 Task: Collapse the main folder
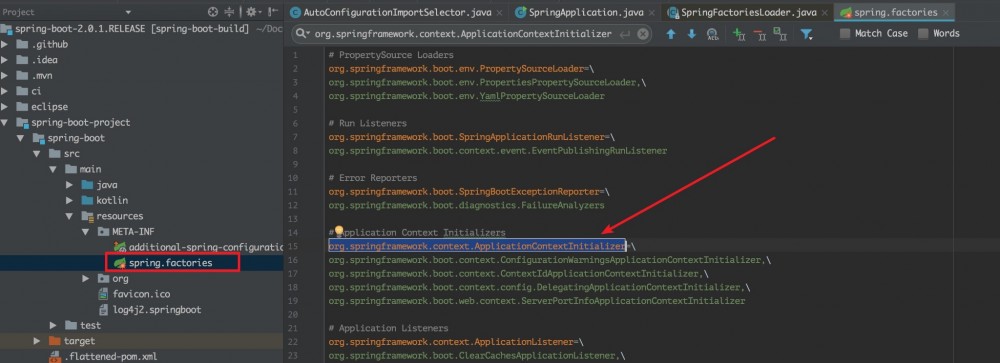53,169
